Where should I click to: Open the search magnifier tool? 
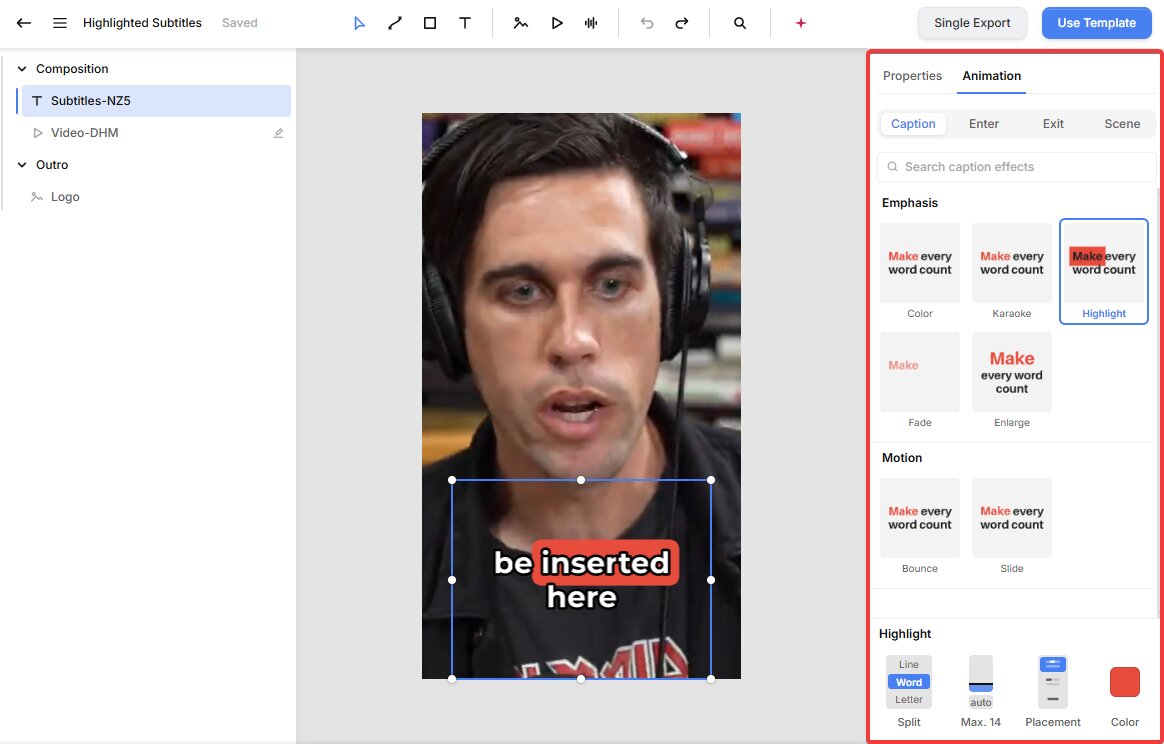tap(740, 23)
